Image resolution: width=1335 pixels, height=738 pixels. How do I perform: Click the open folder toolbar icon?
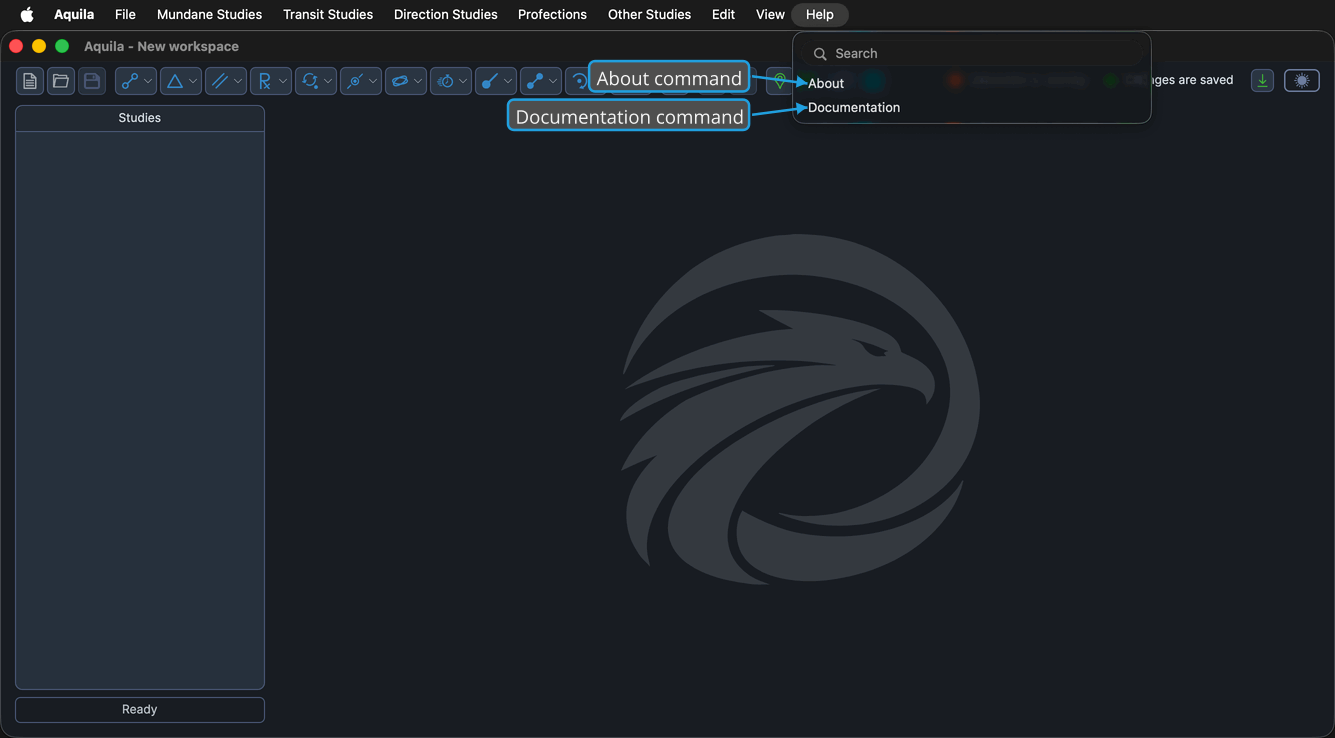pyautogui.click(x=61, y=81)
